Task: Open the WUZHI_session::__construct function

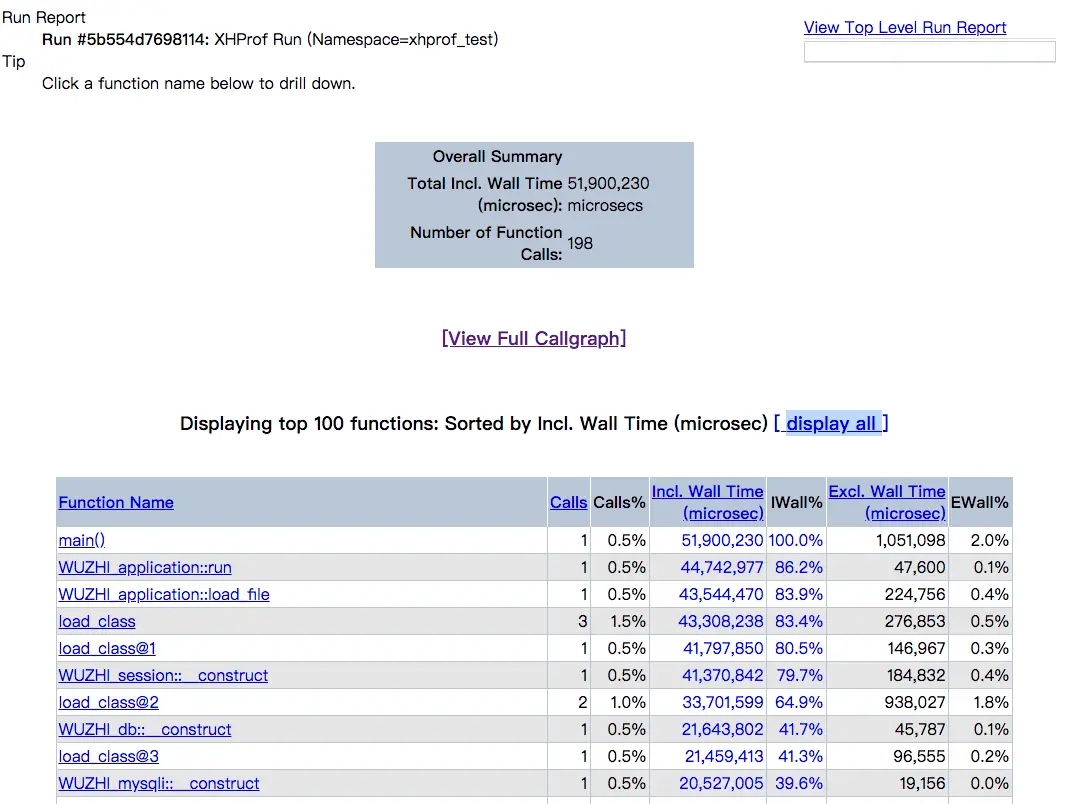Action: pyautogui.click(x=163, y=676)
